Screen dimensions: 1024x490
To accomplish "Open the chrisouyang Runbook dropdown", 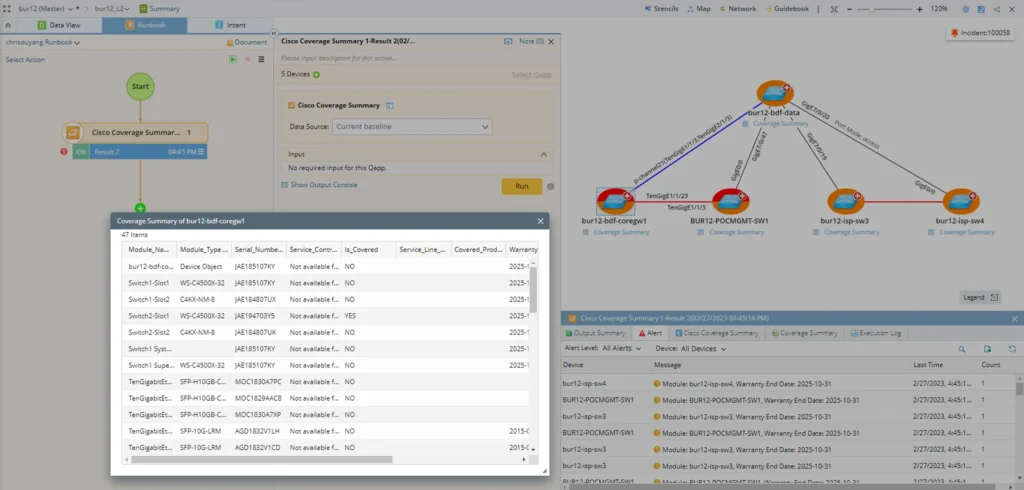I will coord(42,42).
